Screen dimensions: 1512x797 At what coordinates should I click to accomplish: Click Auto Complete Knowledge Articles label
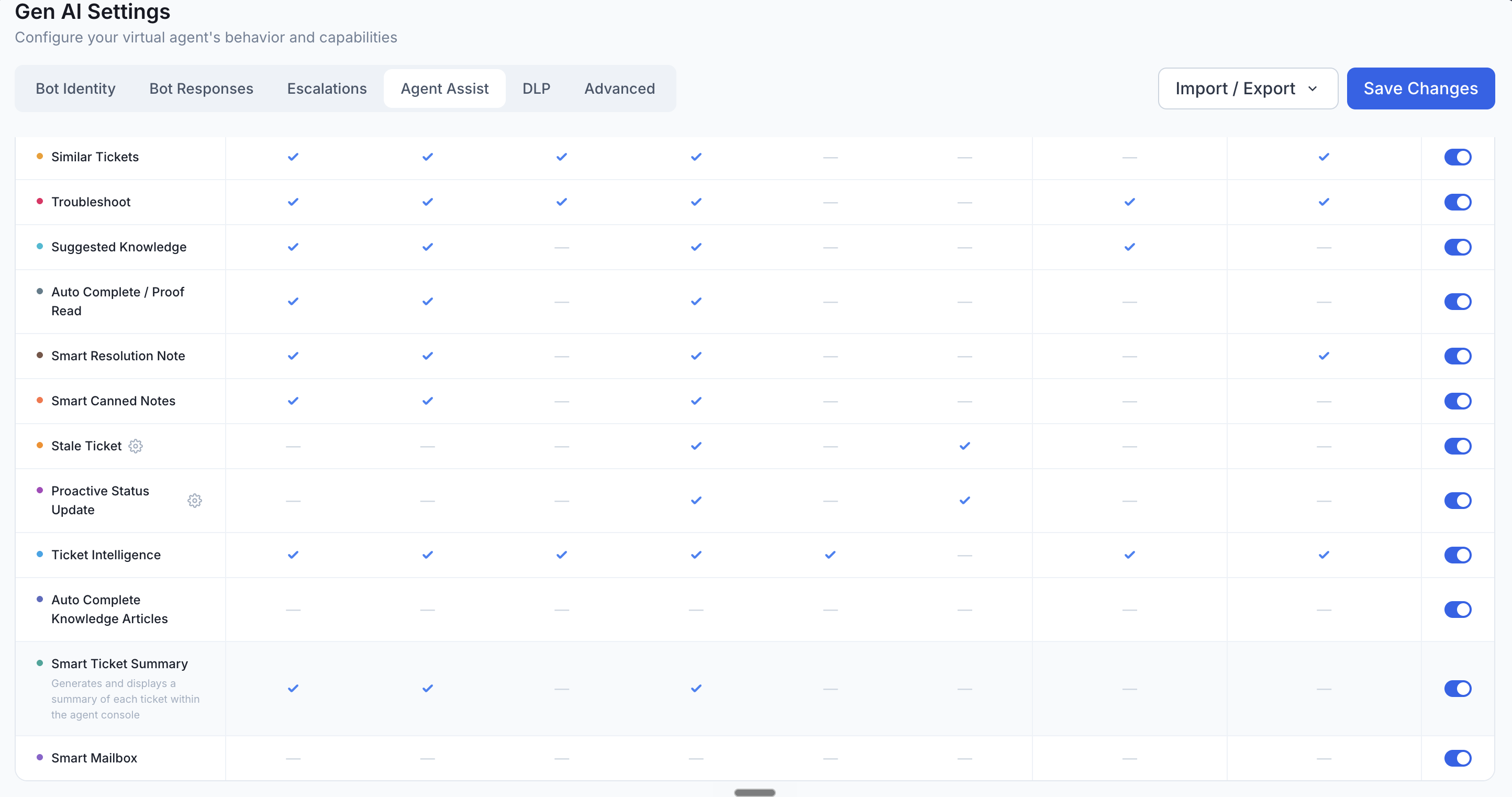click(110, 609)
